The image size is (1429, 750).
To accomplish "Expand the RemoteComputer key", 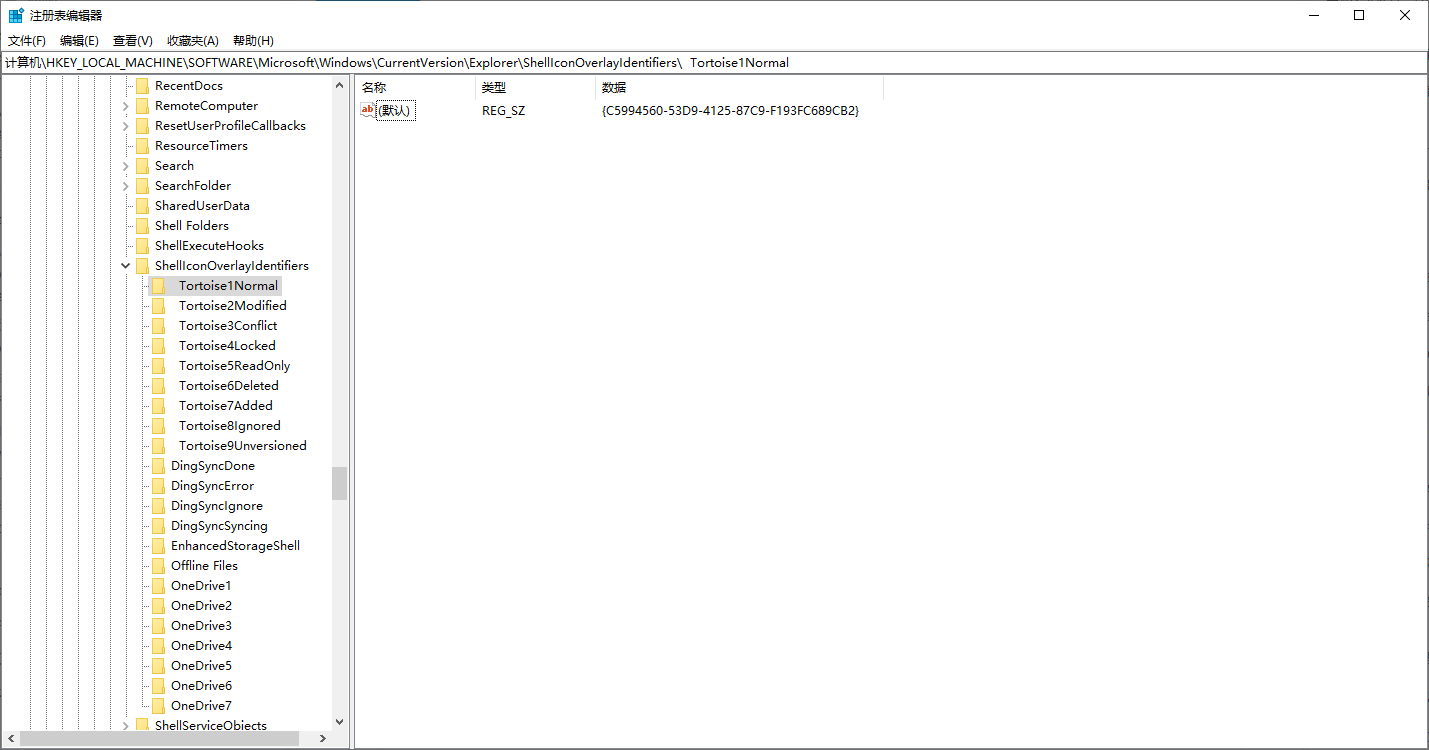I will [125, 106].
